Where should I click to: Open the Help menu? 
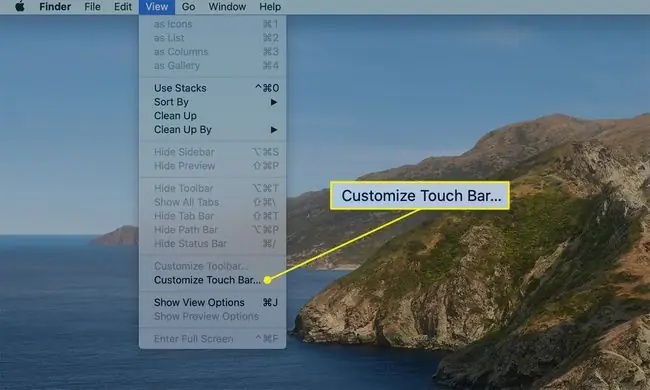coord(270,7)
